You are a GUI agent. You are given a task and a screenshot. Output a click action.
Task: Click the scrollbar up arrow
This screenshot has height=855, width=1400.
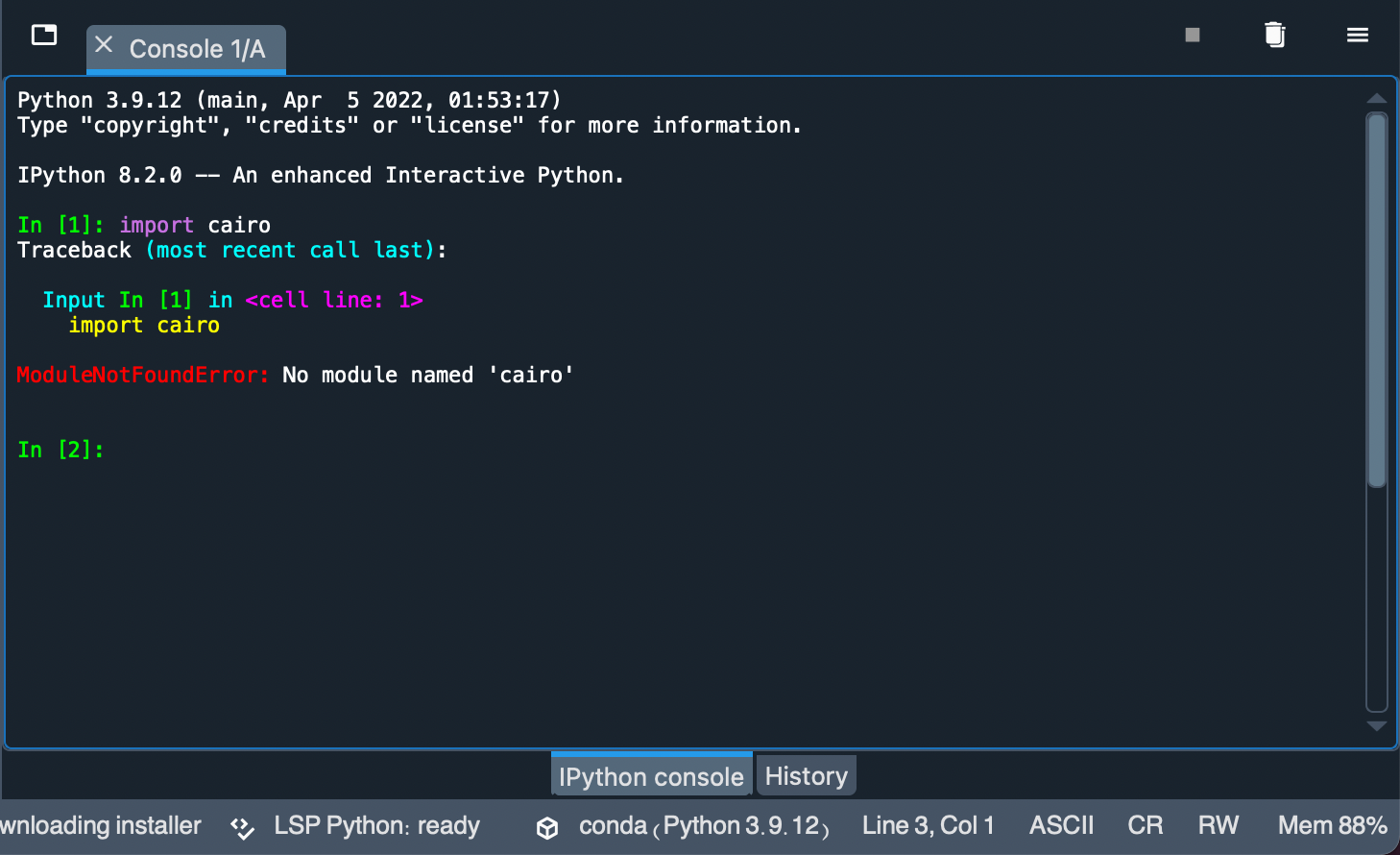[1376, 98]
